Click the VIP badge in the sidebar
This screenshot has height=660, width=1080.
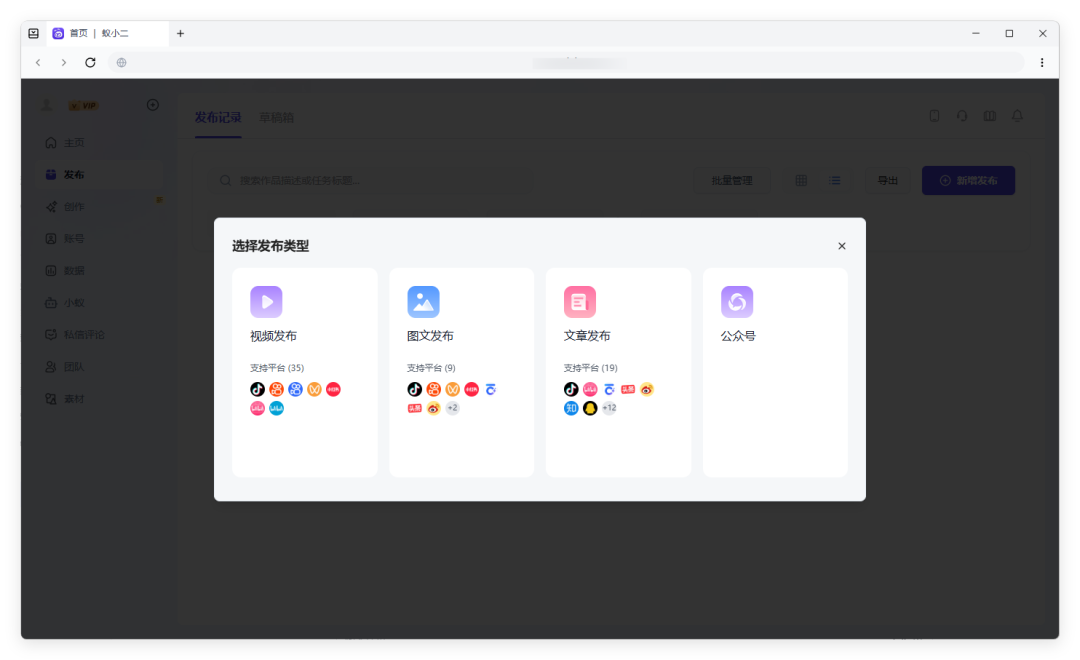(83, 105)
